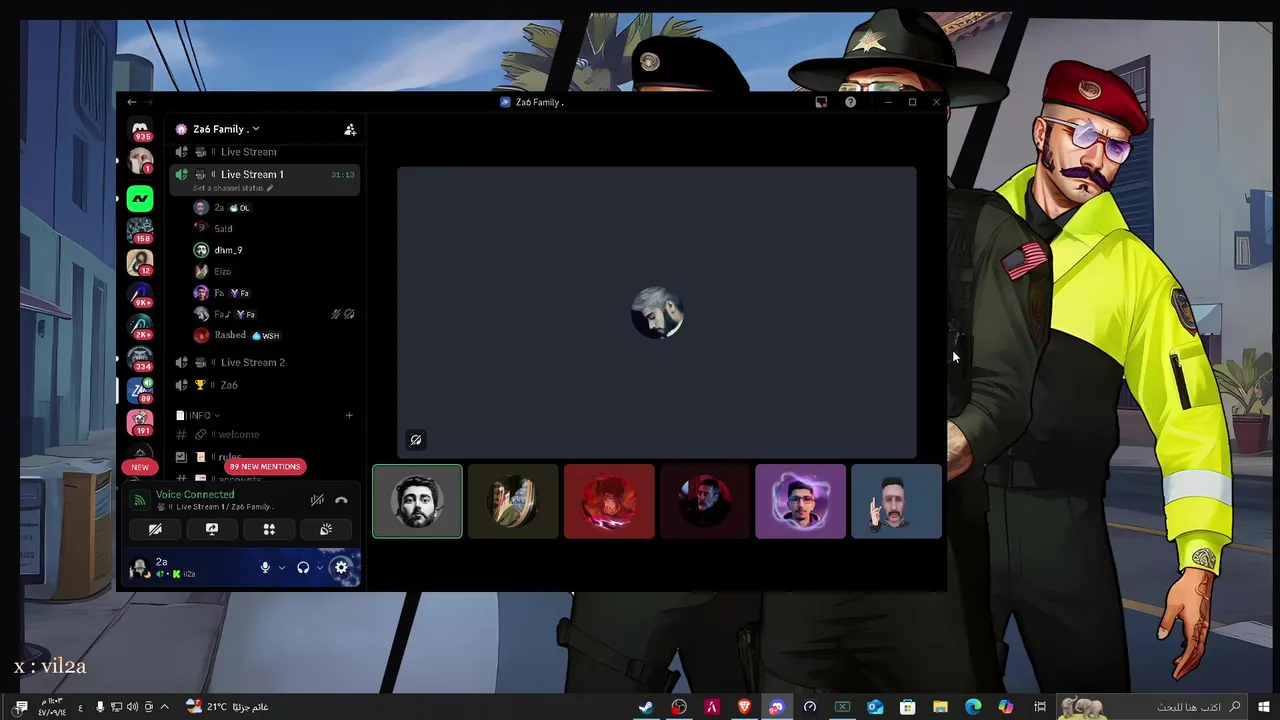Screen dimensions: 1280x720
Task: Click the 2a user avatar in user panel
Action: coord(140,568)
